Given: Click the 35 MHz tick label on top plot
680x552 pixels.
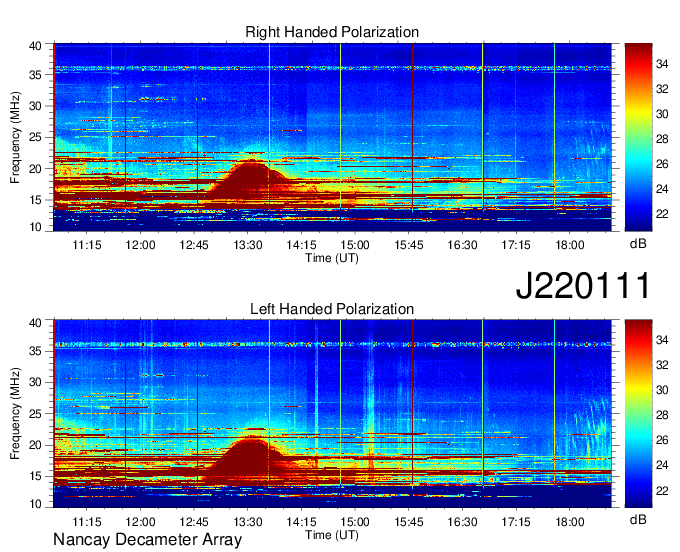Looking at the screenshot, I should 35,75.
